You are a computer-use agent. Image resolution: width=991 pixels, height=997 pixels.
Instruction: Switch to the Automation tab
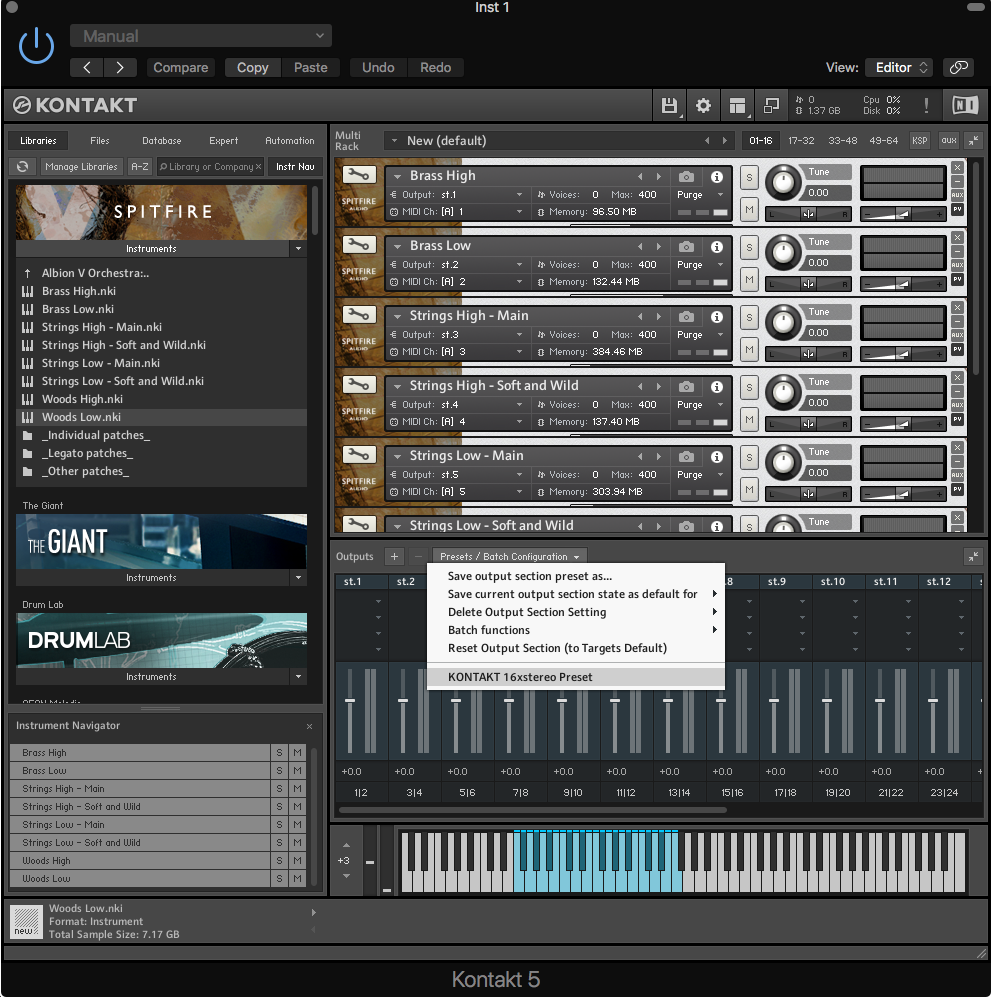coord(290,141)
